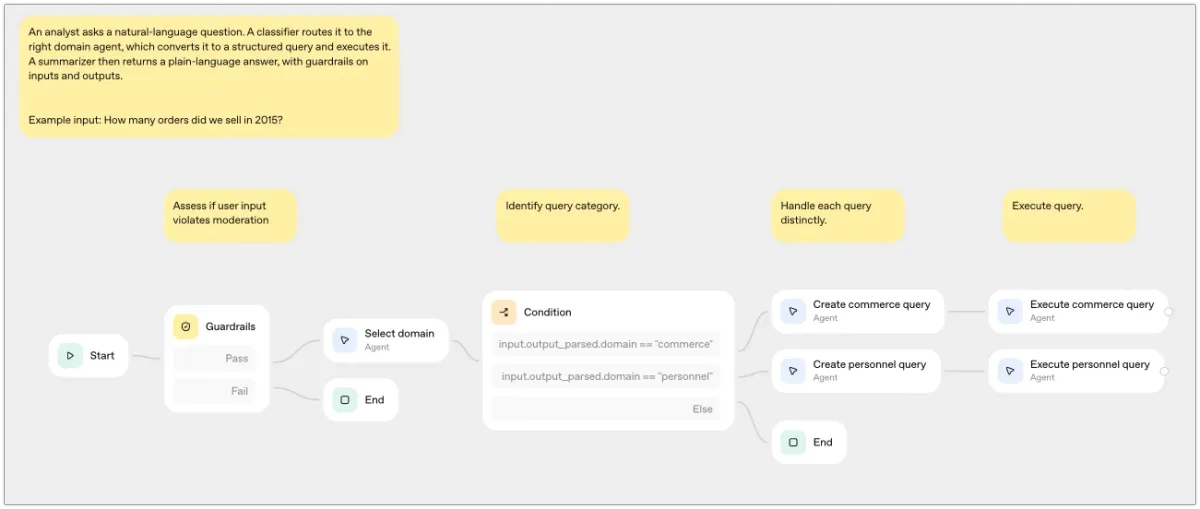
Task: Click the 'Condition' node title
Action: 548,312
